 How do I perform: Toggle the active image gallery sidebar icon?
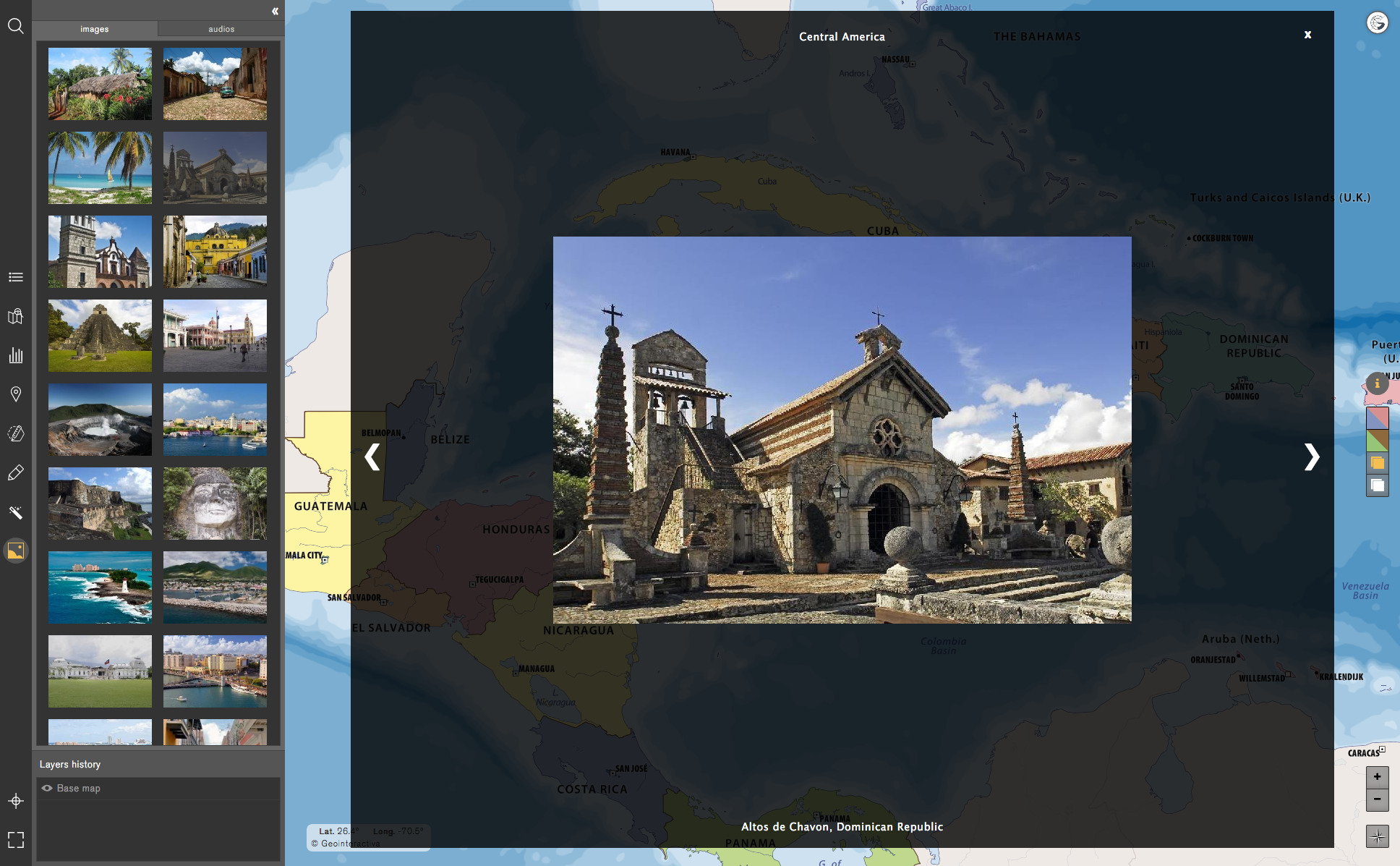[x=15, y=551]
